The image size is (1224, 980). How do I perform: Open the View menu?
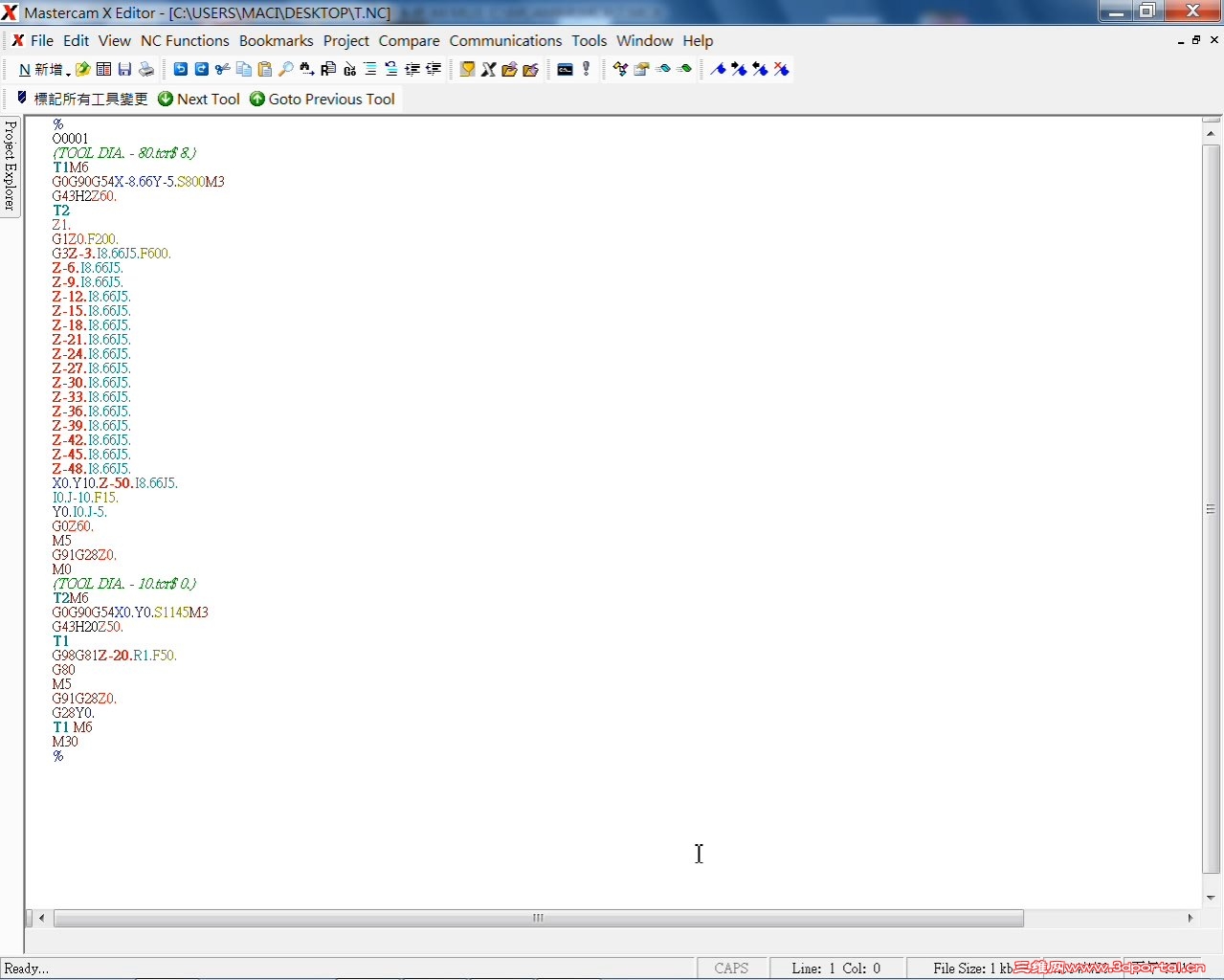pos(114,40)
